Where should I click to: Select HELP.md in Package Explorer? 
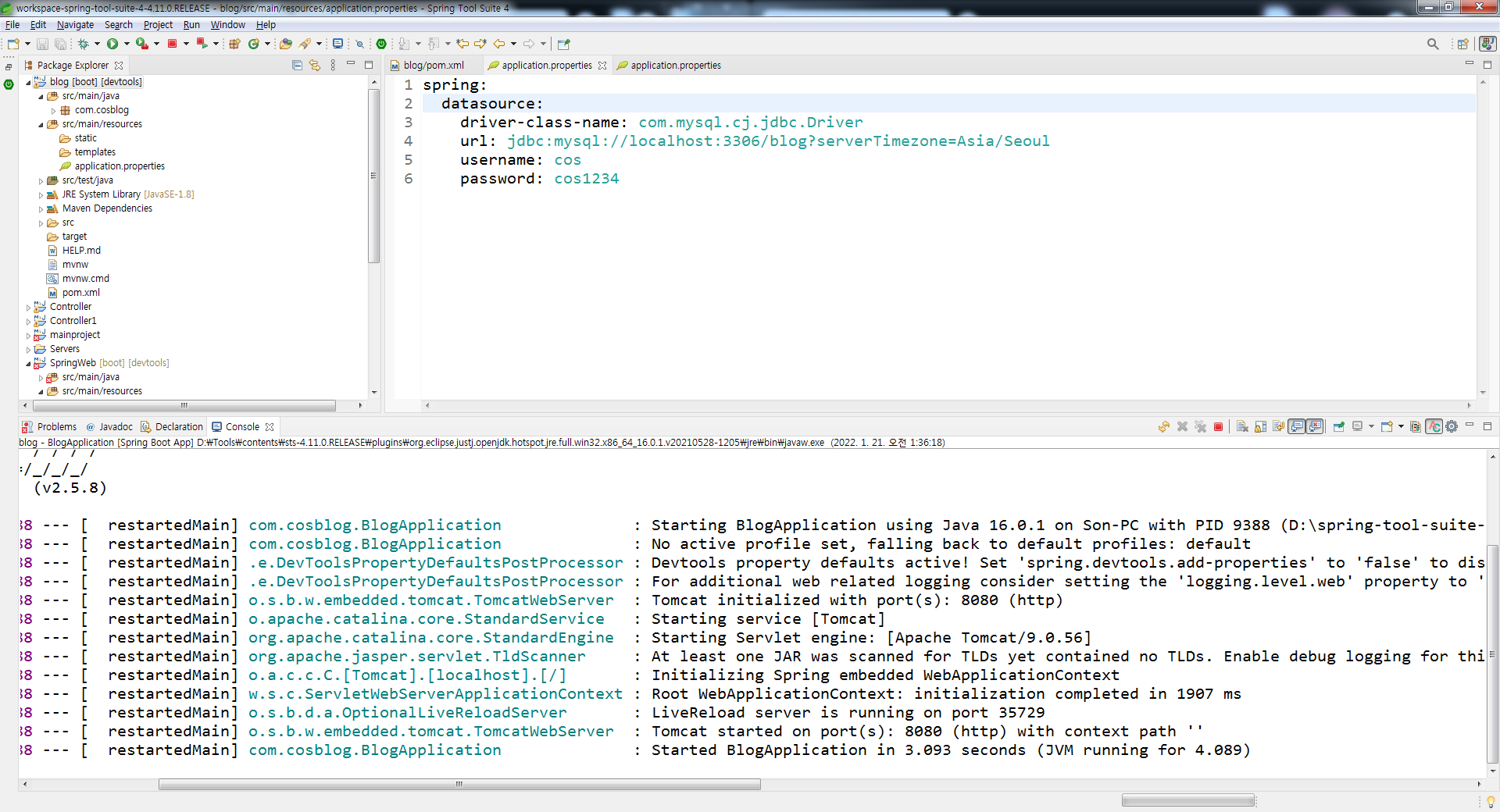81,251
